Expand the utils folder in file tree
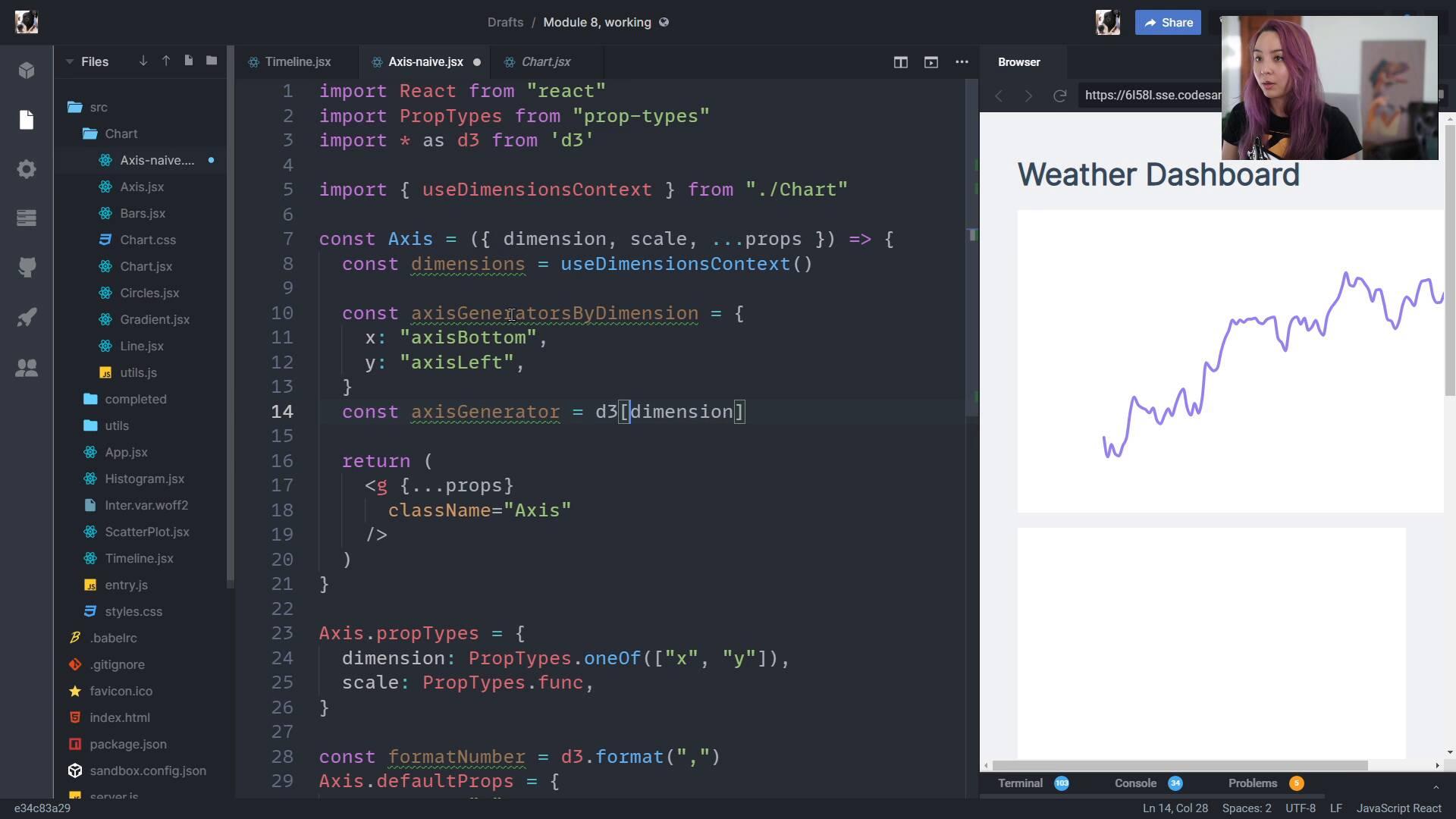Image resolution: width=1456 pixels, height=819 pixels. click(x=116, y=425)
